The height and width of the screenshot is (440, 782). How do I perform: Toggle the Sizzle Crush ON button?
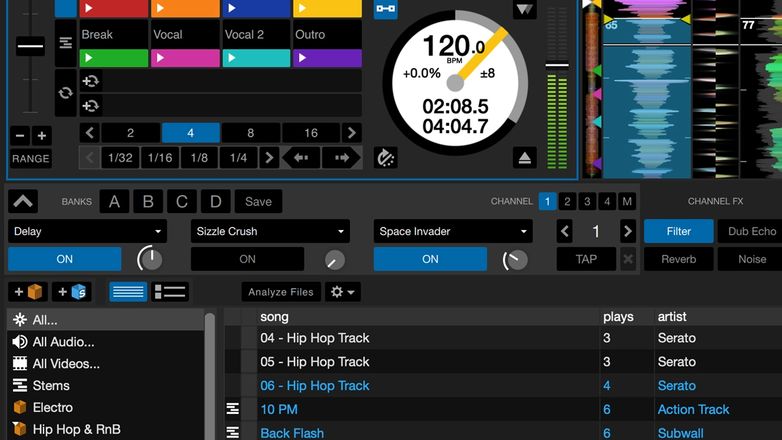pyautogui.click(x=247, y=259)
